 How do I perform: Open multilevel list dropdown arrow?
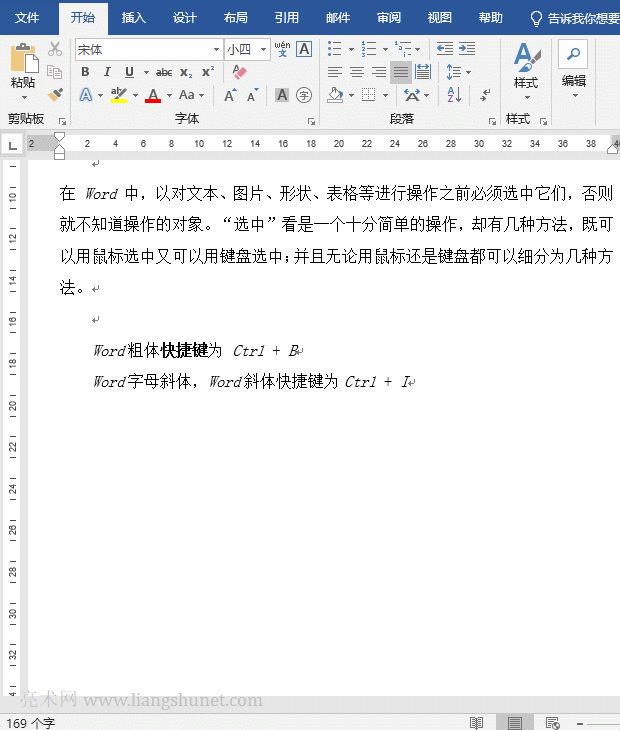(418, 49)
